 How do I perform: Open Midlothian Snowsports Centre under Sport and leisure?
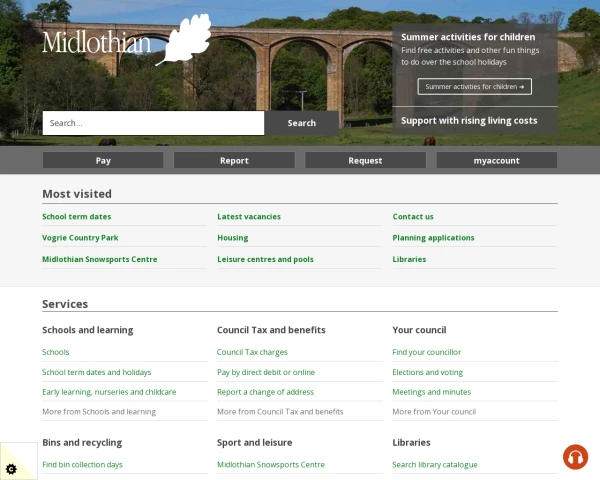[271, 465]
